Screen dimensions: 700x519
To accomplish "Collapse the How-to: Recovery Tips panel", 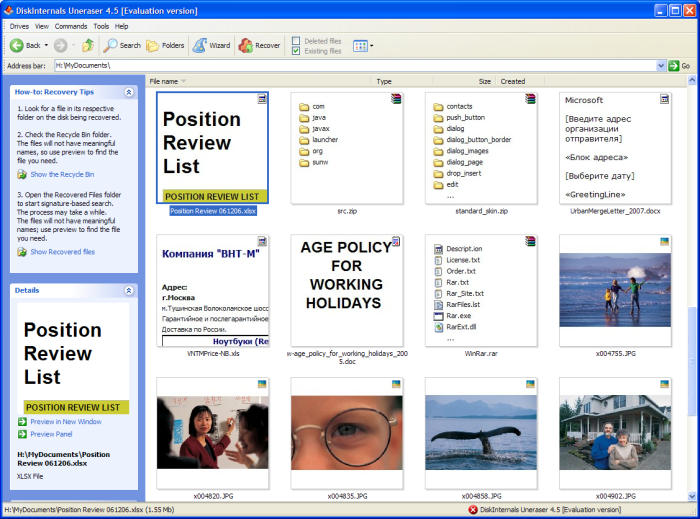I will click(x=129, y=92).
